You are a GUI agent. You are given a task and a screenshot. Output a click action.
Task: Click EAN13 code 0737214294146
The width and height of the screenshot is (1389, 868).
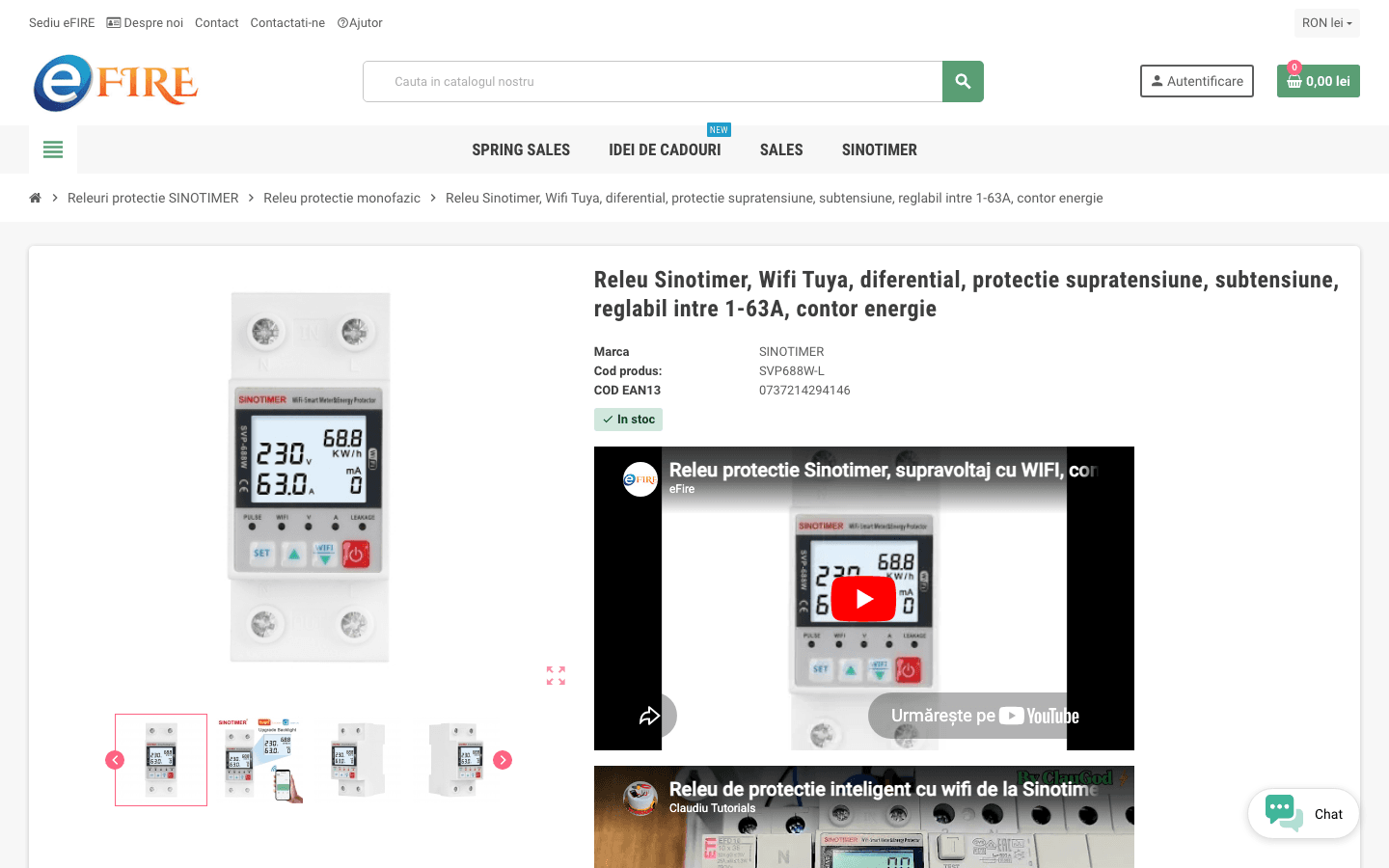(x=804, y=391)
